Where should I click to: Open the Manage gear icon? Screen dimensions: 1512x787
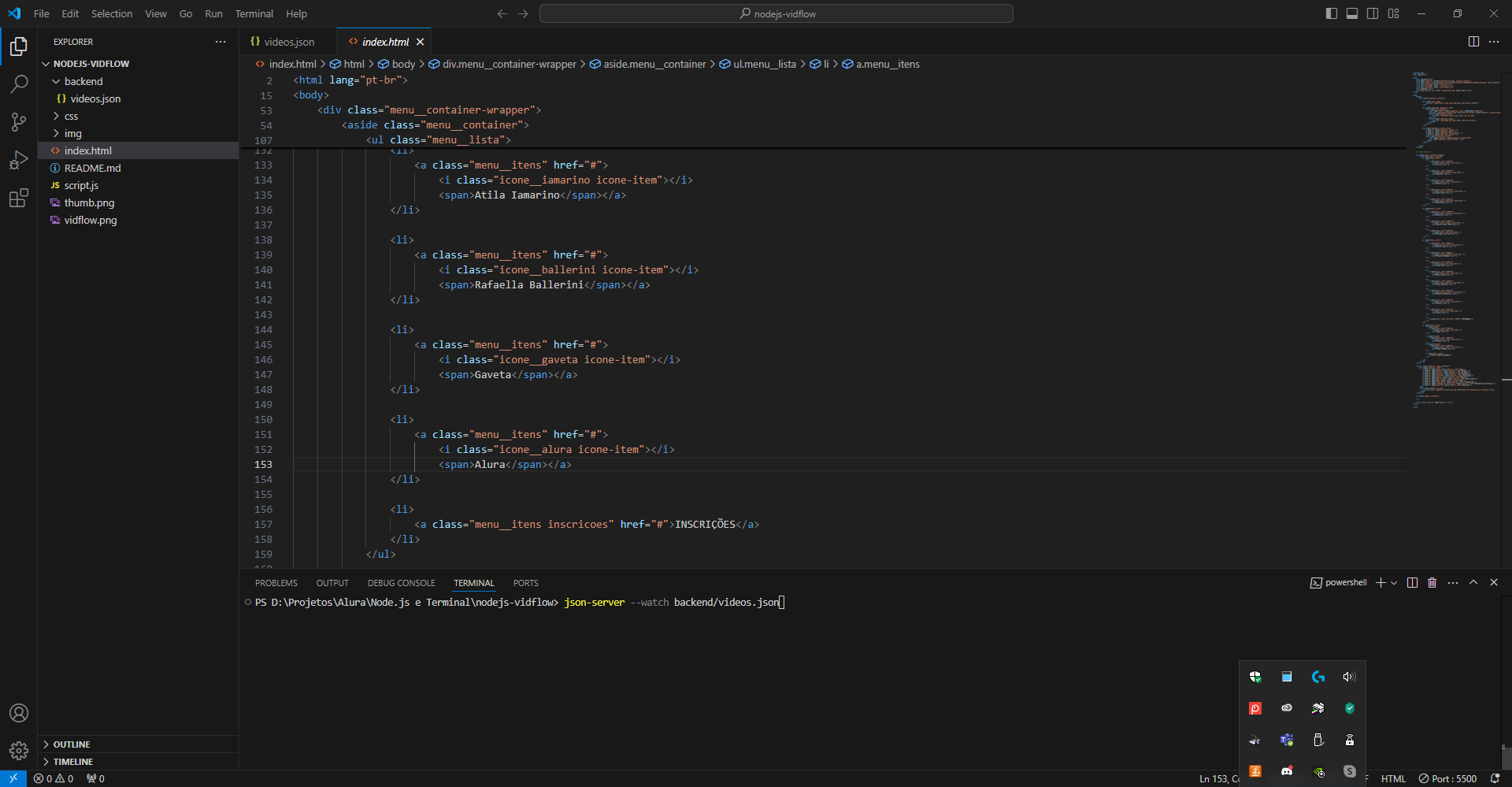click(x=19, y=751)
